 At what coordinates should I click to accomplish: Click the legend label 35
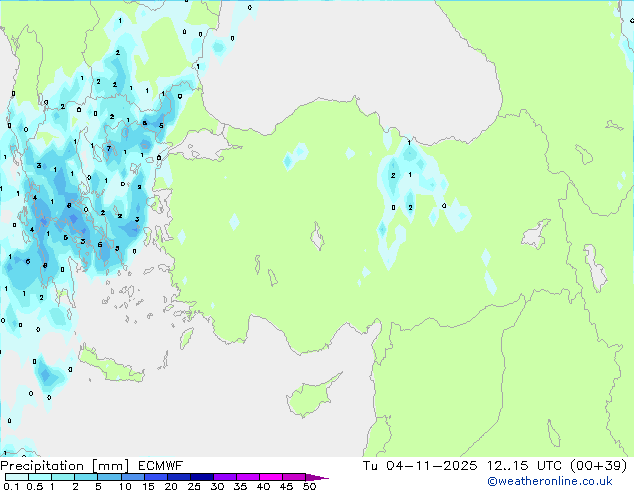tap(240, 486)
